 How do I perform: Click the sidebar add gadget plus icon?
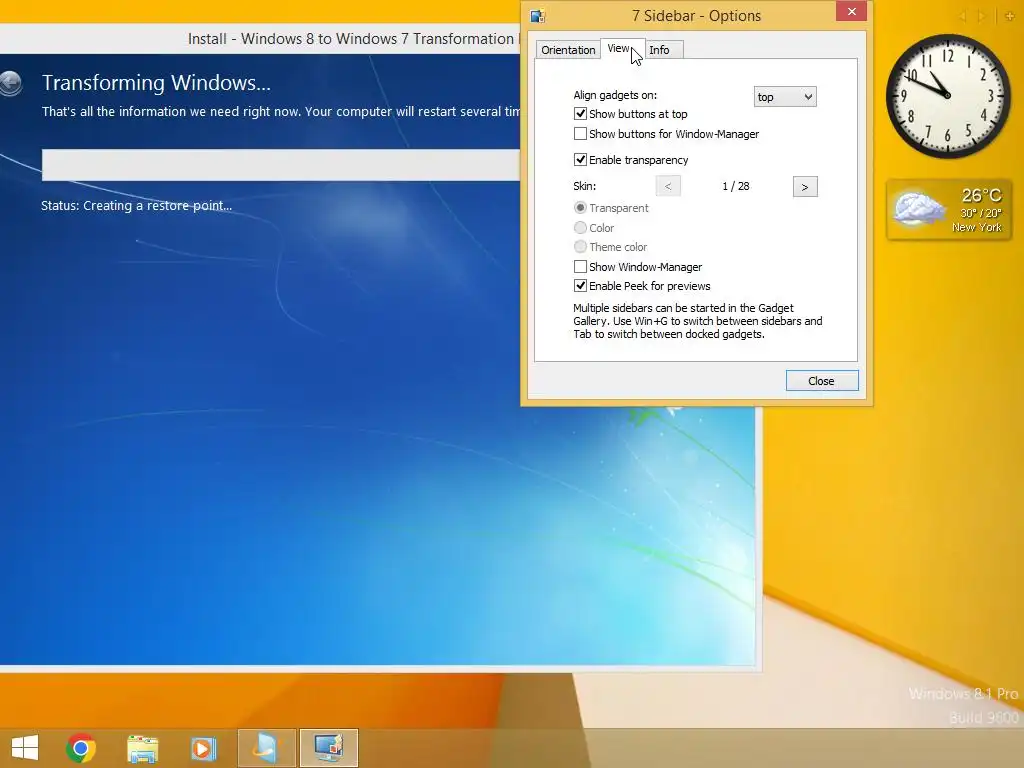[1010, 16]
